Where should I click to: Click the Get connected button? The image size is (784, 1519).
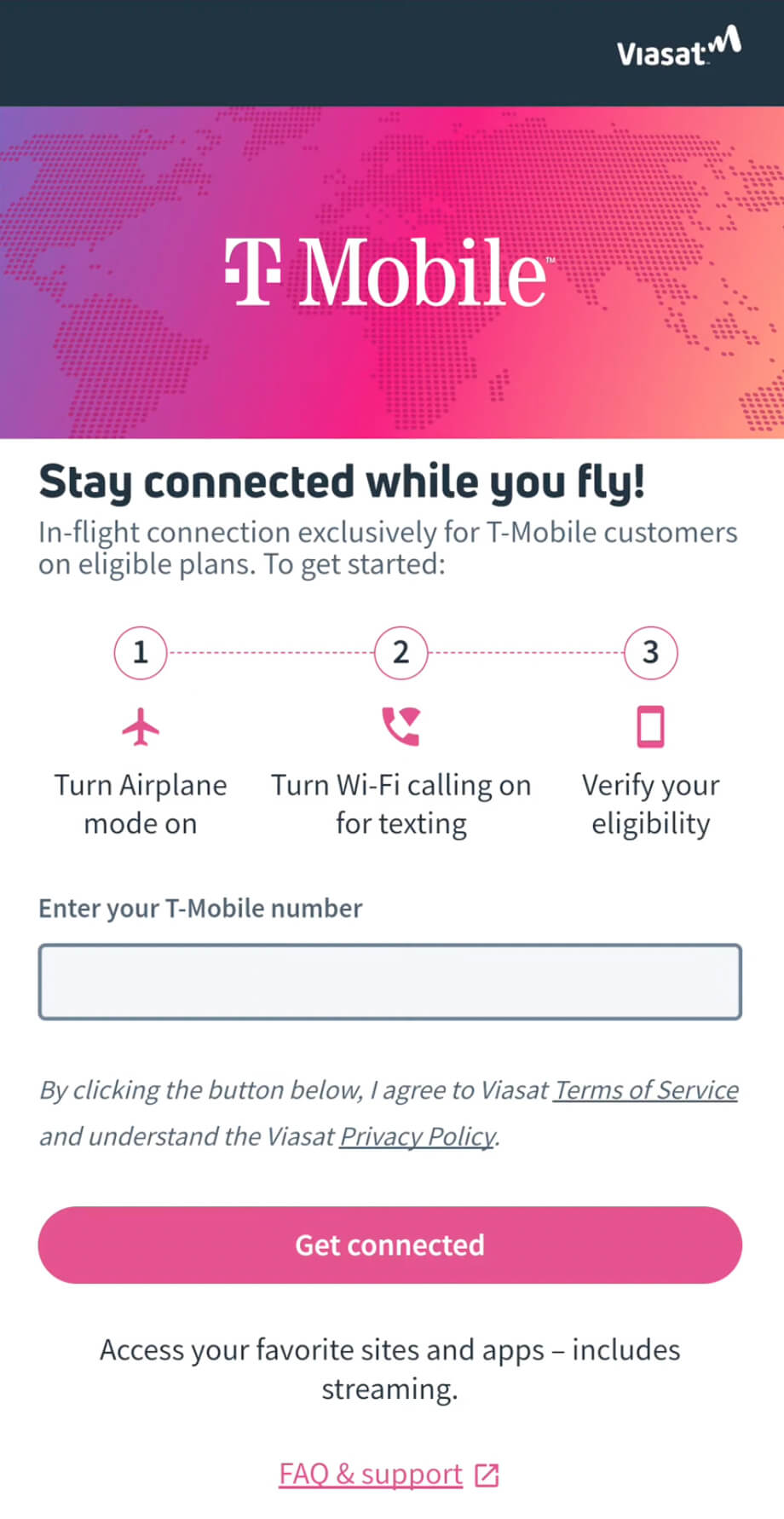click(390, 1245)
